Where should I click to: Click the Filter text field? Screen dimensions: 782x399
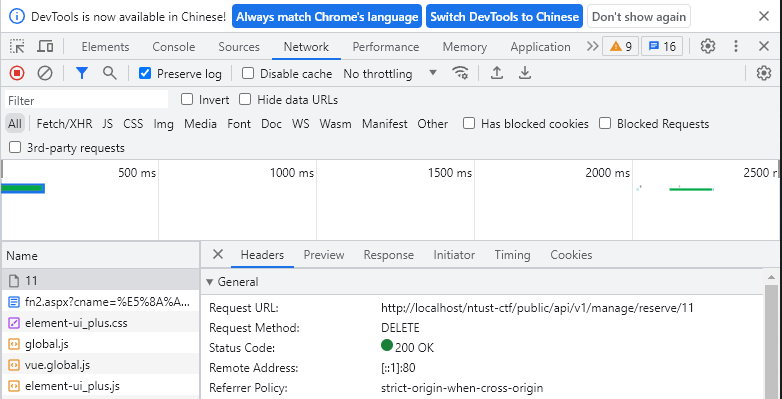87,100
